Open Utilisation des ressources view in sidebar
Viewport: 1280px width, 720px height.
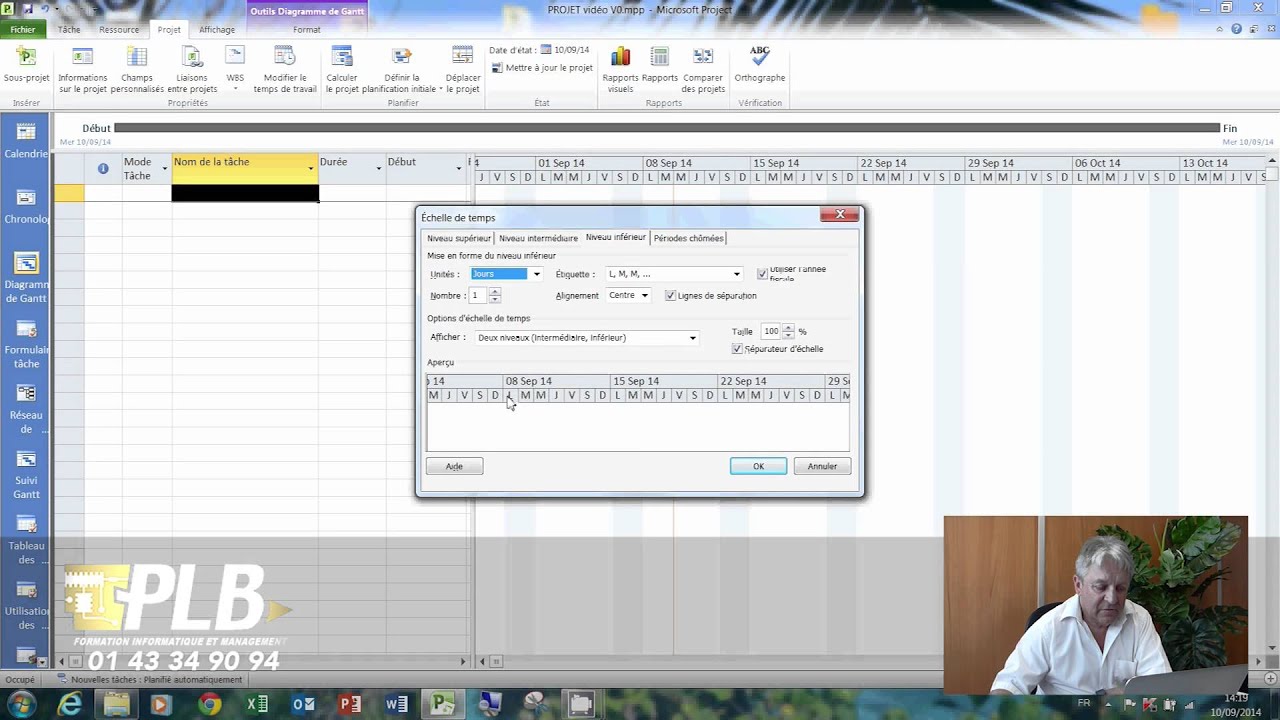[26, 605]
